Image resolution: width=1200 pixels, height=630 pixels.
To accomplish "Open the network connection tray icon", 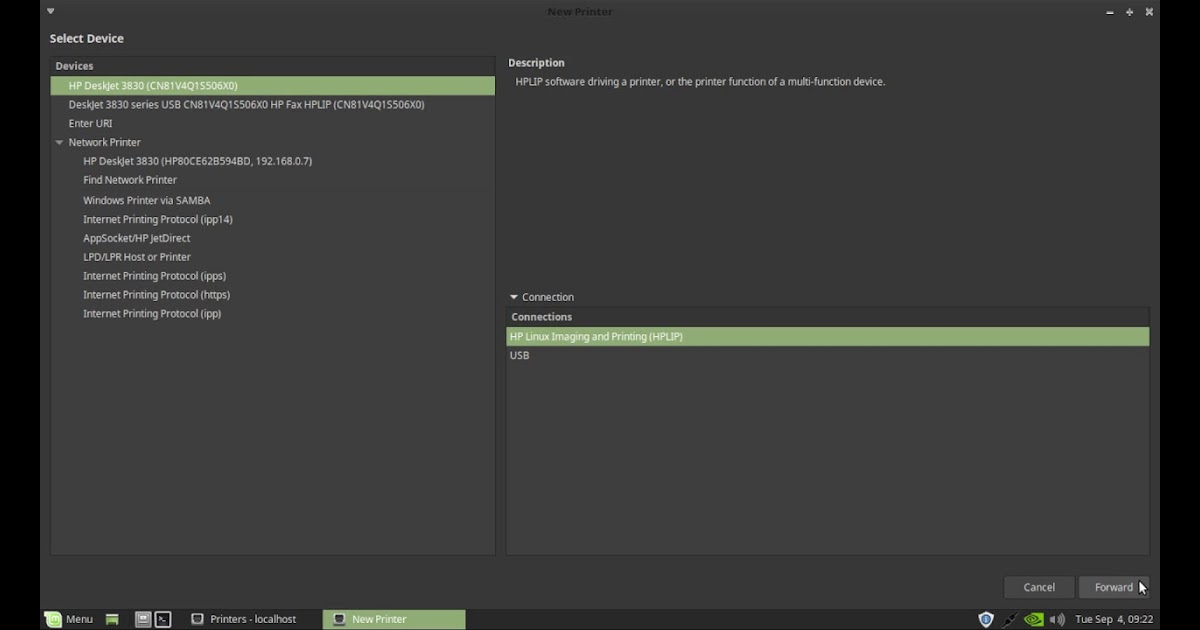I will click(x=1010, y=619).
